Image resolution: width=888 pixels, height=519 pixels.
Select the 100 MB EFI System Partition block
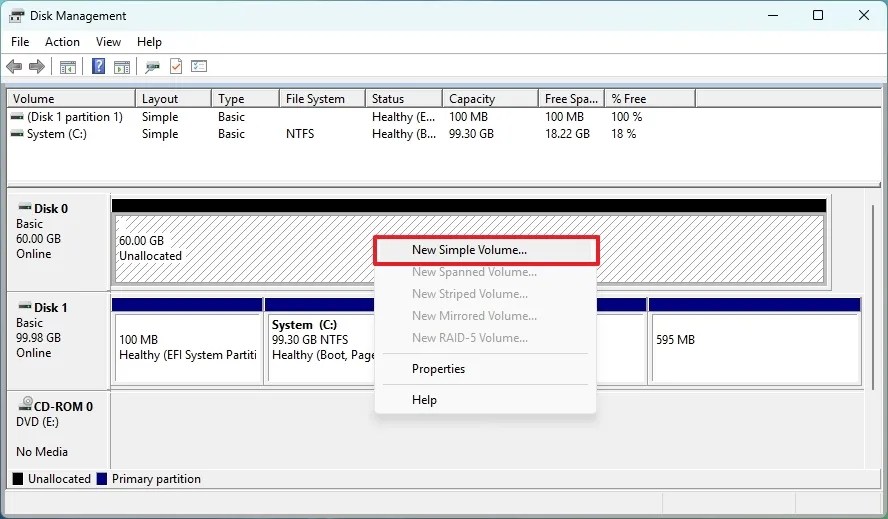pos(187,347)
